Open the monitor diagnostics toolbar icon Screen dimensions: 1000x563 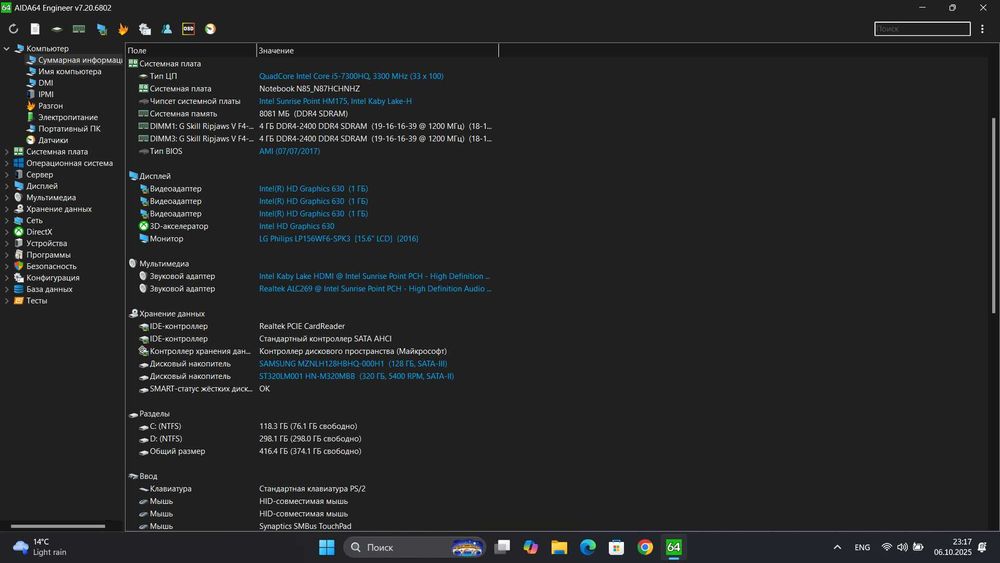tap(101, 29)
